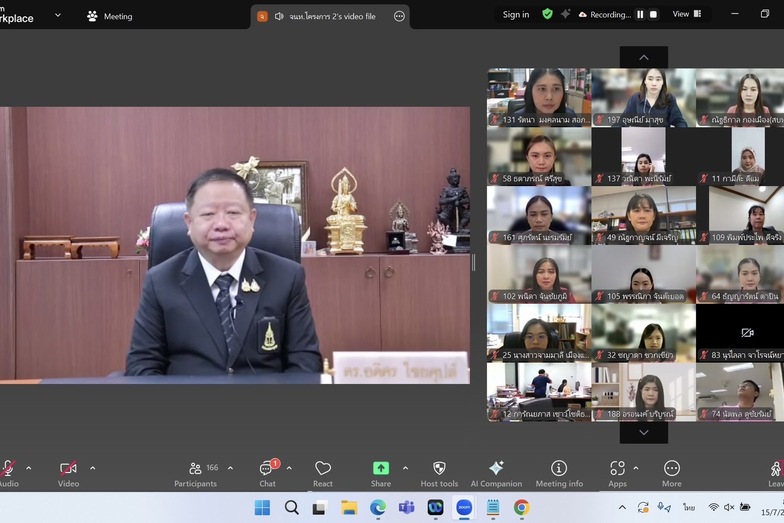Open AI Companion
Screen dimensions: 784x523
(x=496, y=473)
